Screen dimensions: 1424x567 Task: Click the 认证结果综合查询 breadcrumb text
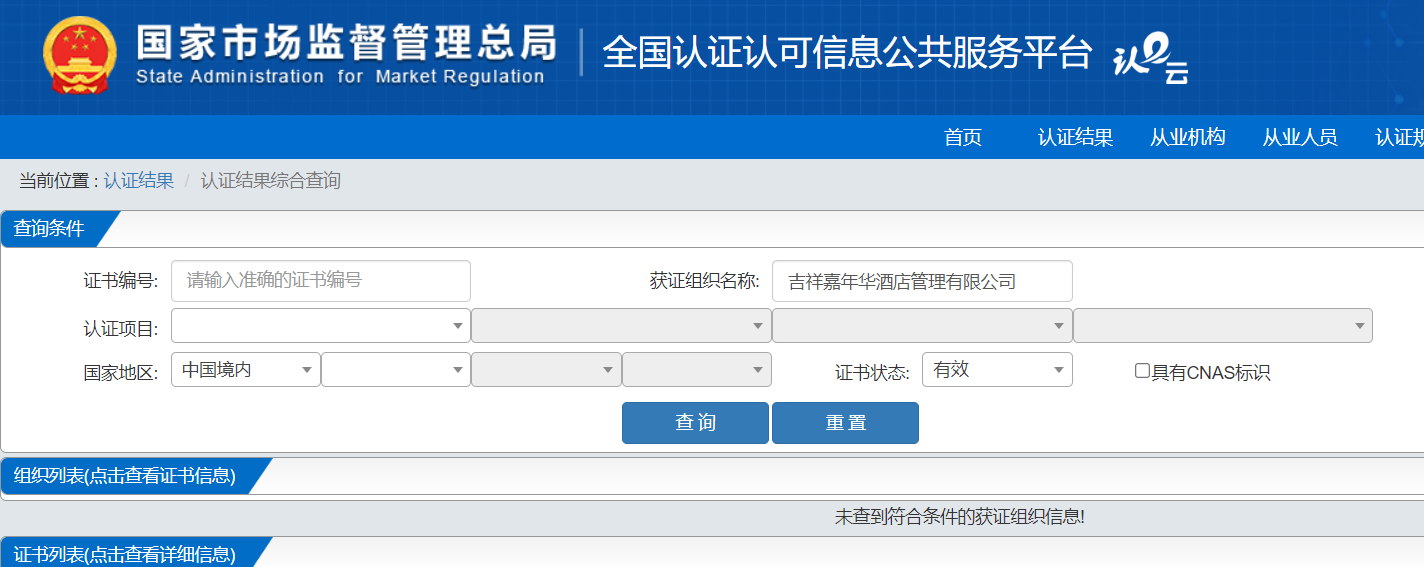(271, 181)
